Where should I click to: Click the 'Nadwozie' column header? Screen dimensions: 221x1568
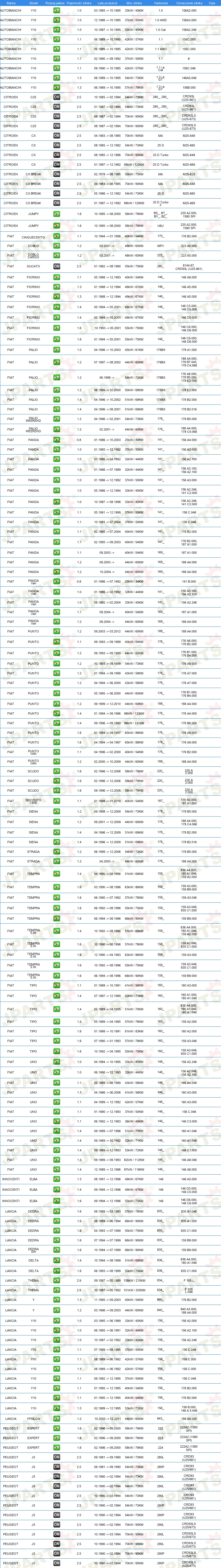point(161,3)
